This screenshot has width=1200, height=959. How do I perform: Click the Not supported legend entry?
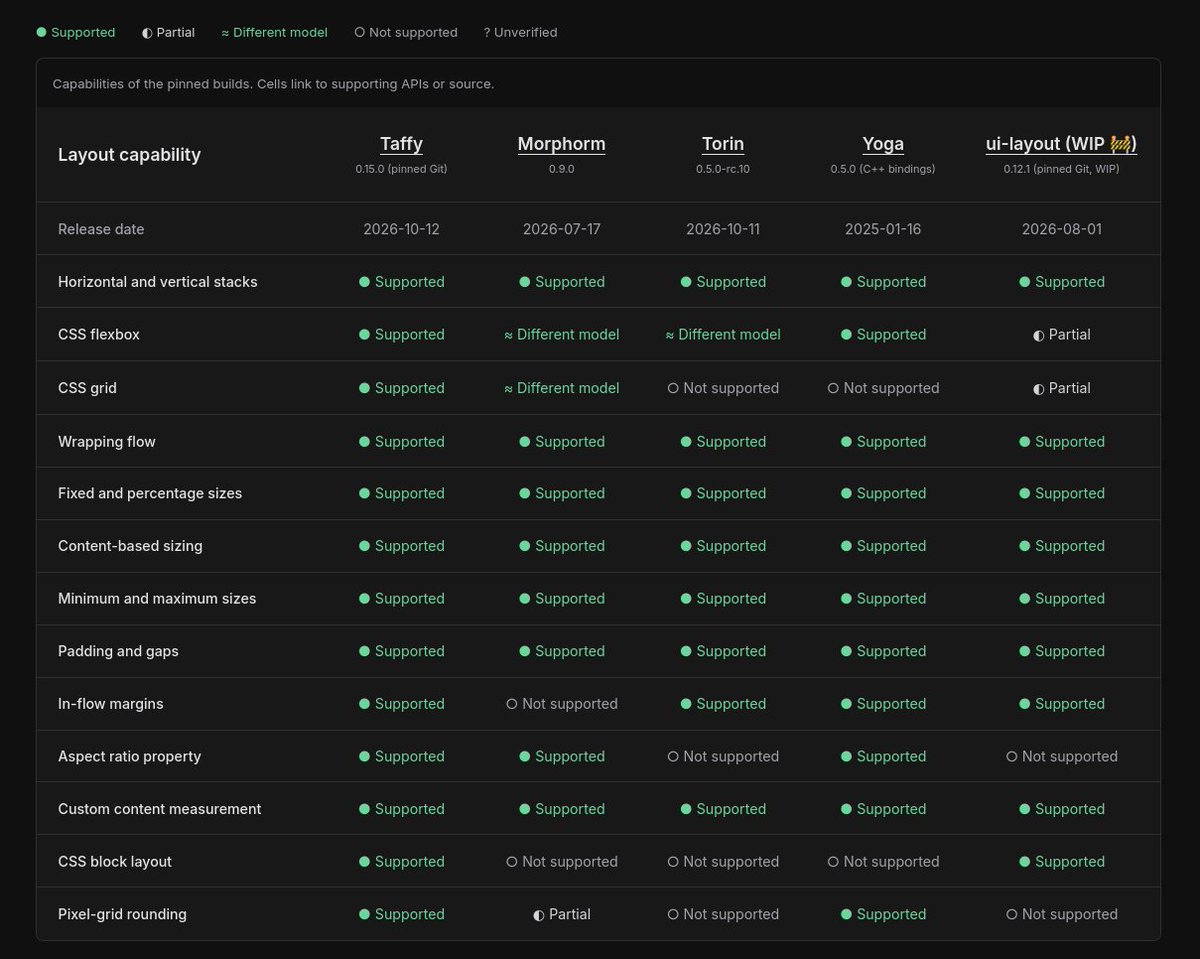tap(406, 32)
